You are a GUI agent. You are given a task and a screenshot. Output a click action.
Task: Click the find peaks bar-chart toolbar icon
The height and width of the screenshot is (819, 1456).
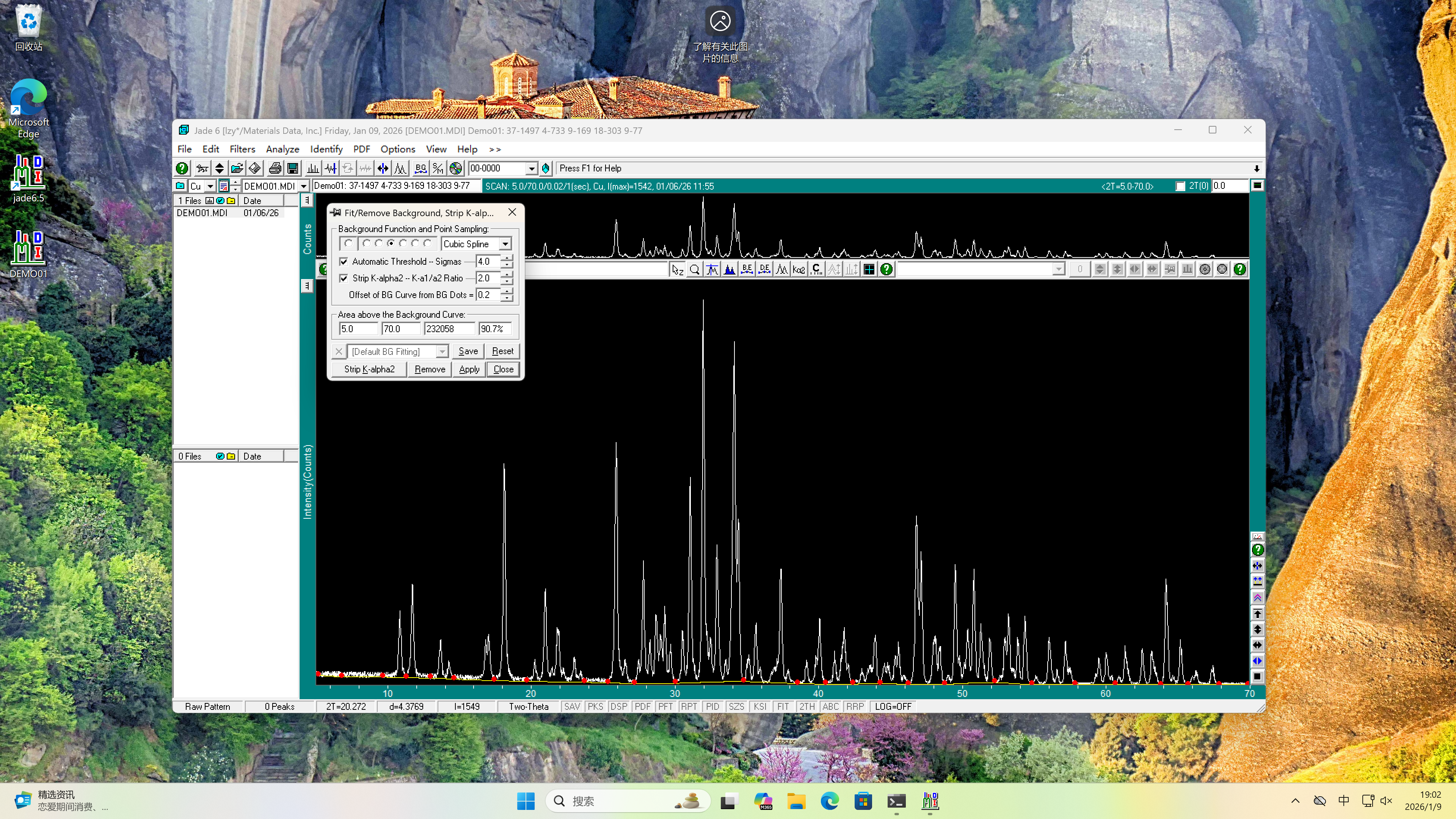[x=312, y=168]
